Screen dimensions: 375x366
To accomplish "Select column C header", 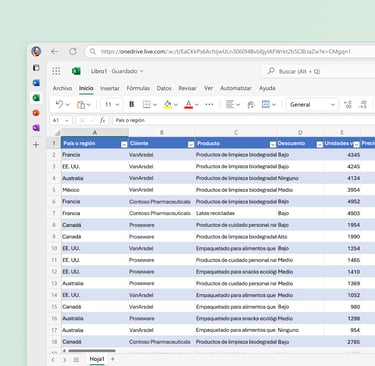I will [236, 133].
